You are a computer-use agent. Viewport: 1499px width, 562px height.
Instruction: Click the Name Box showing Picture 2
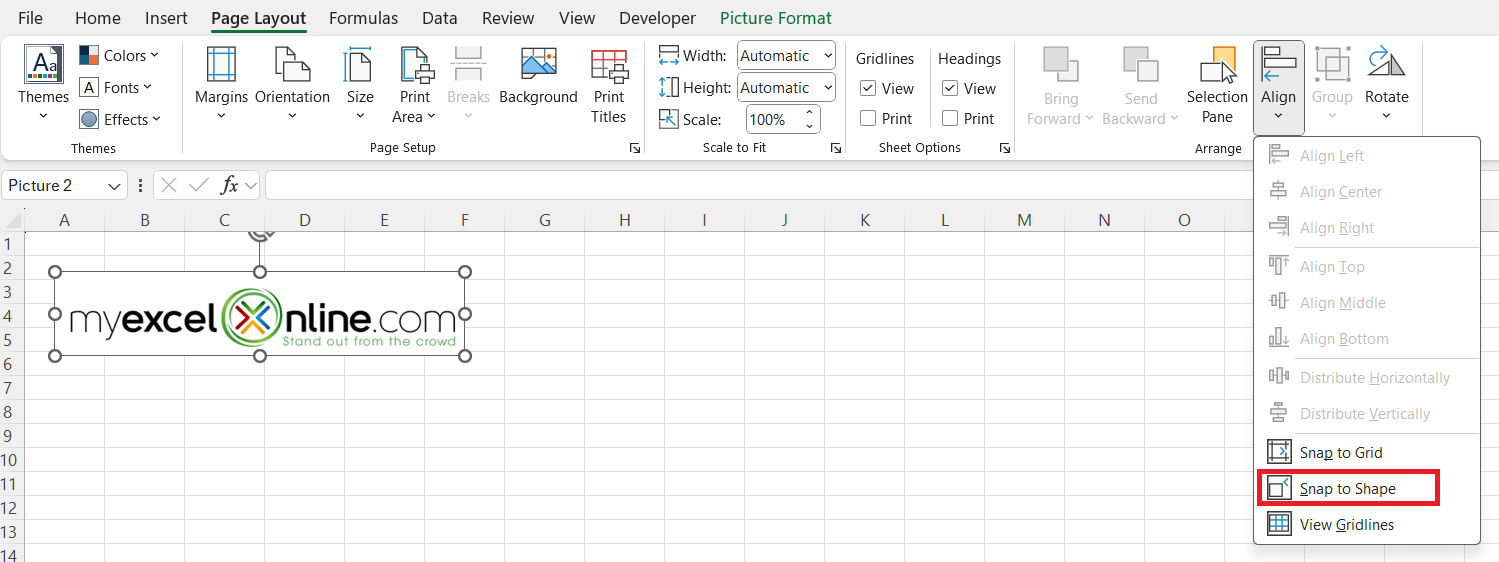click(53, 186)
